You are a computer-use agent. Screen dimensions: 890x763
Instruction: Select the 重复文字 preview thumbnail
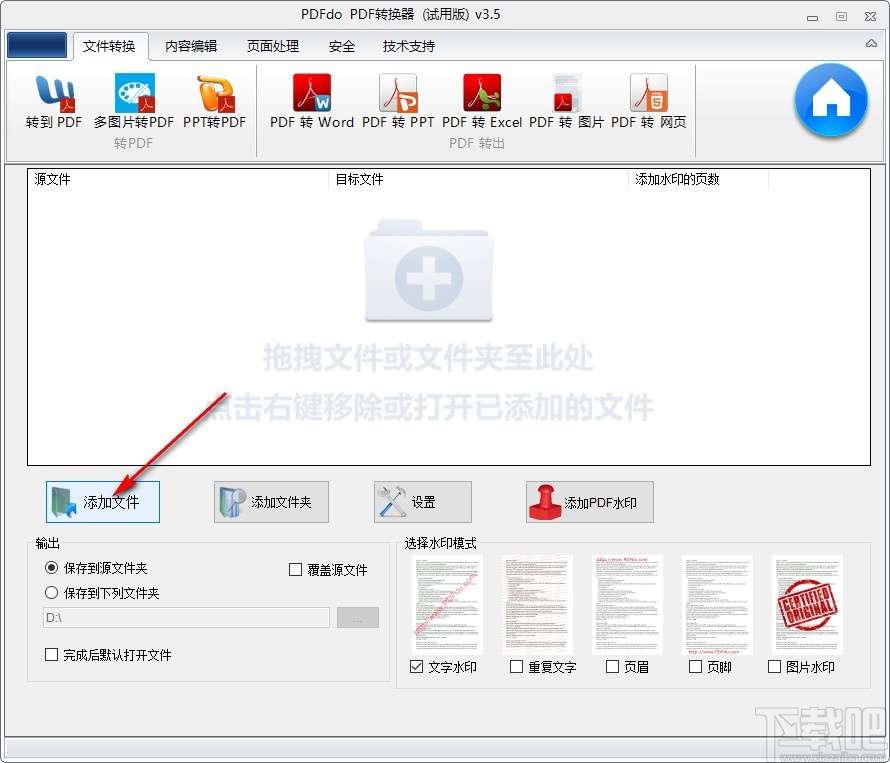click(537, 605)
